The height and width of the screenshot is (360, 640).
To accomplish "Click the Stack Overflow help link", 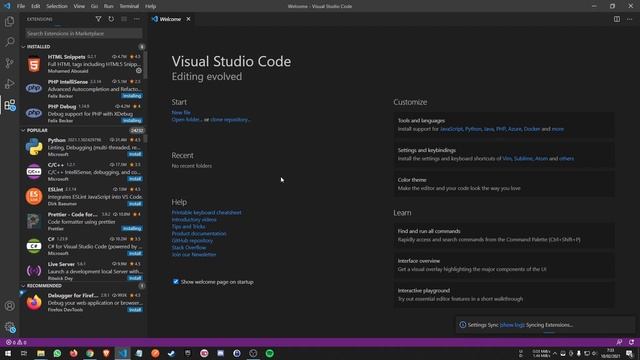I will (189, 247).
